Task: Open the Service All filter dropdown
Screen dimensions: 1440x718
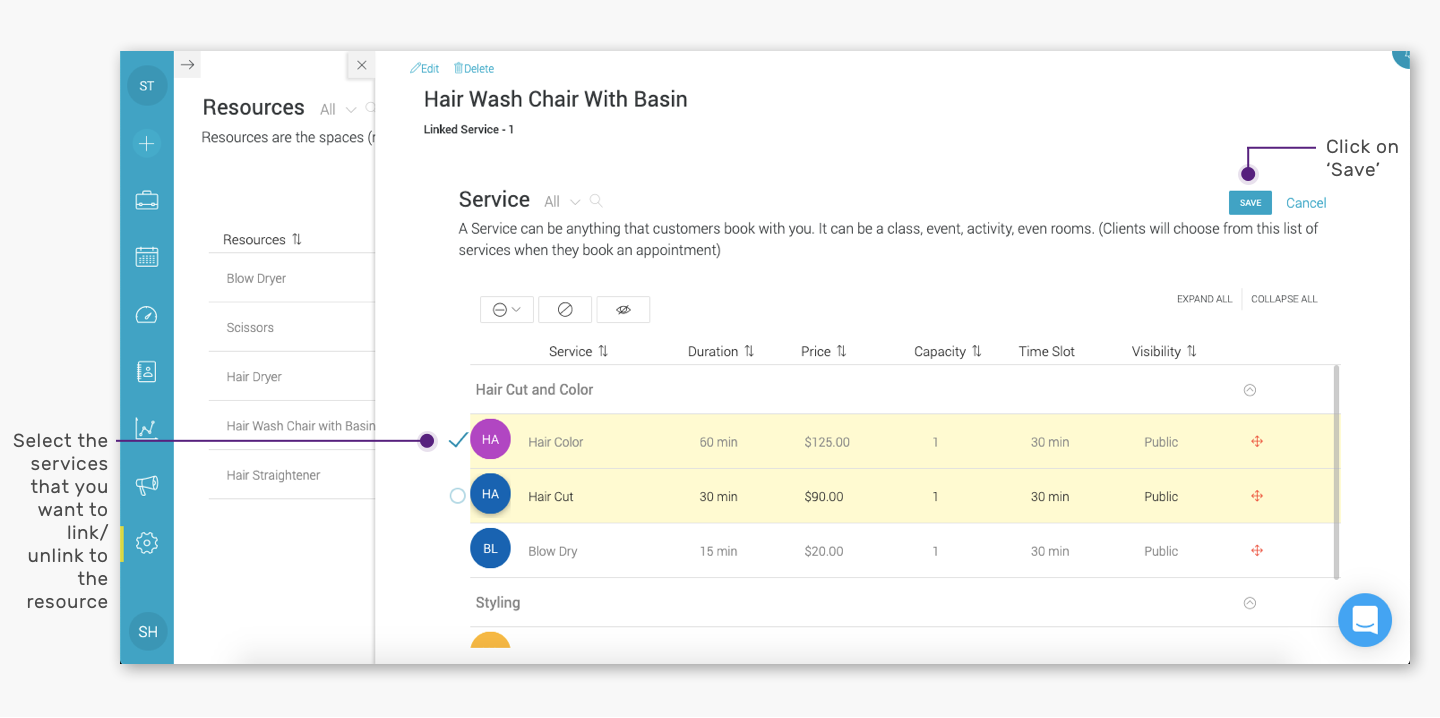Action: click(561, 202)
